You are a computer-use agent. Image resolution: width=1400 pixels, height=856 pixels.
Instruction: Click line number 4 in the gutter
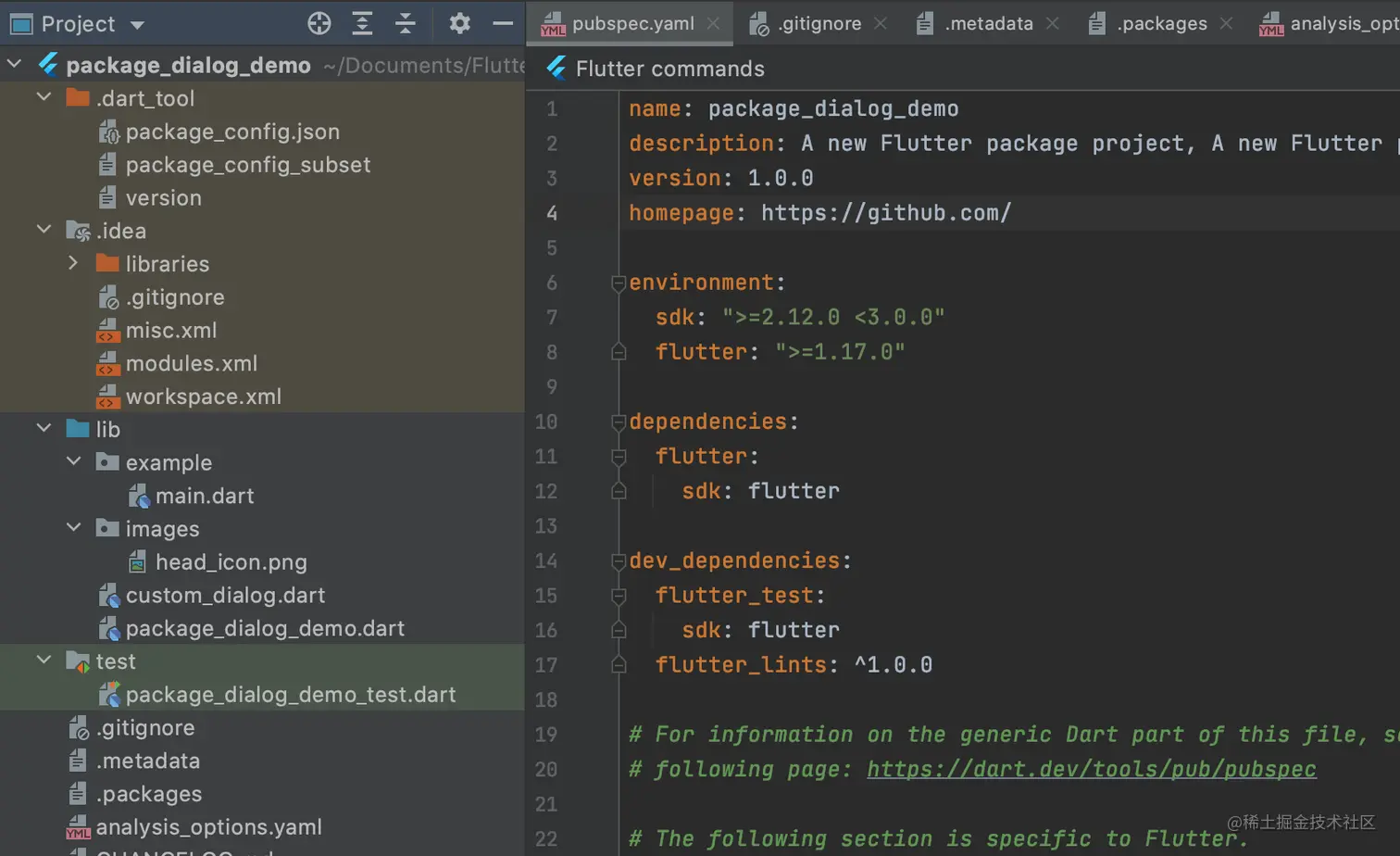click(x=551, y=213)
